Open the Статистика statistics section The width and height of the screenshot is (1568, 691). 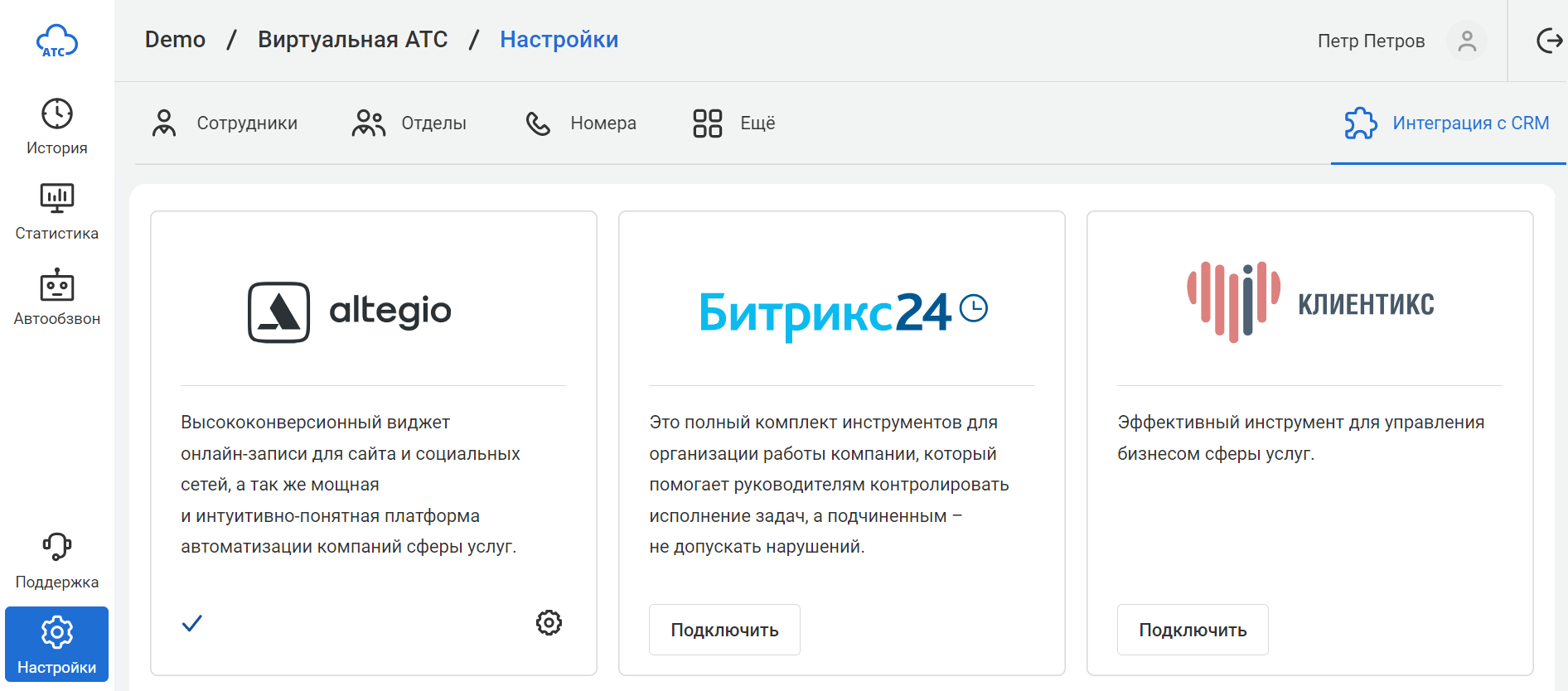pyautogui.click(x=56, y=211)
